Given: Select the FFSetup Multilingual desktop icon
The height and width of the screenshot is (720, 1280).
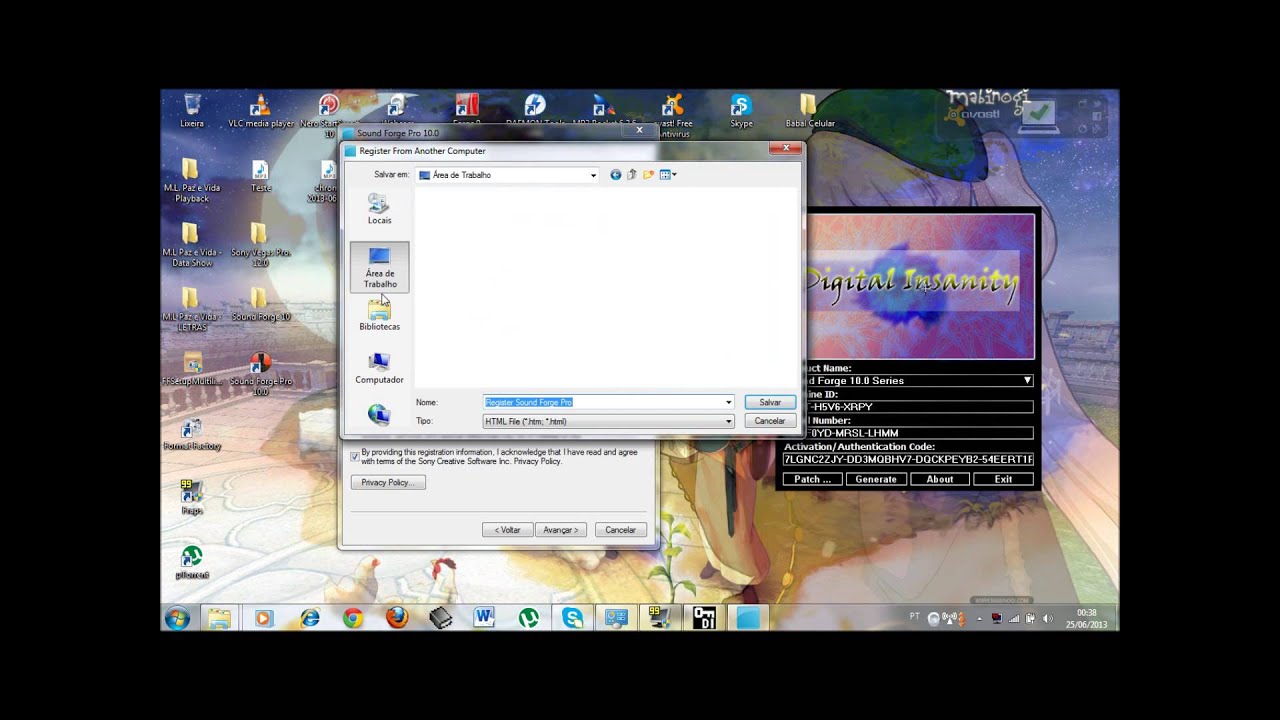Looking at the screenshot, I should [x=192, y=369].
